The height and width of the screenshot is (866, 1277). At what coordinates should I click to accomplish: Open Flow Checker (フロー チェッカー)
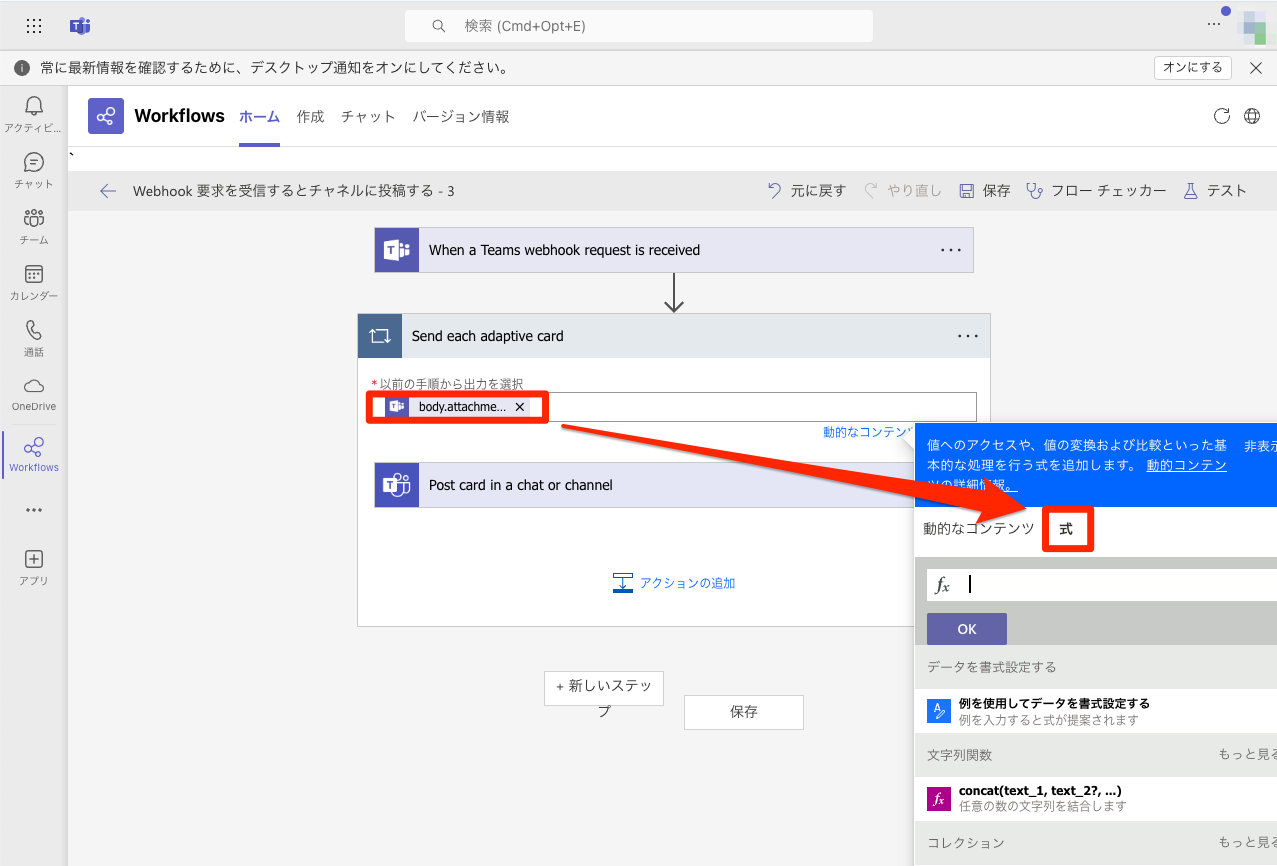[1096, 191]
